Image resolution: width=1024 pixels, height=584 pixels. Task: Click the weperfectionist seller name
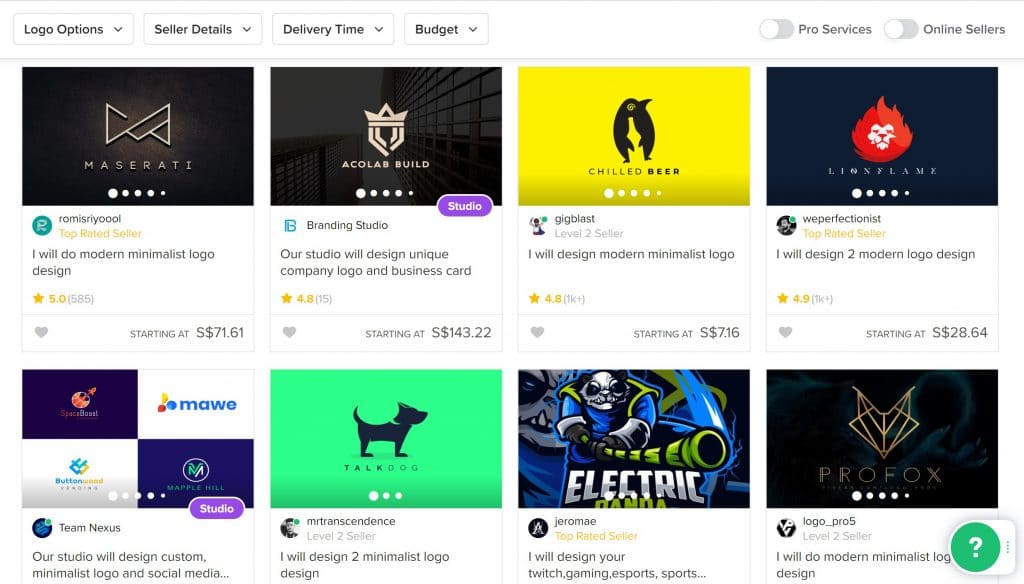[x=841, y=218]
